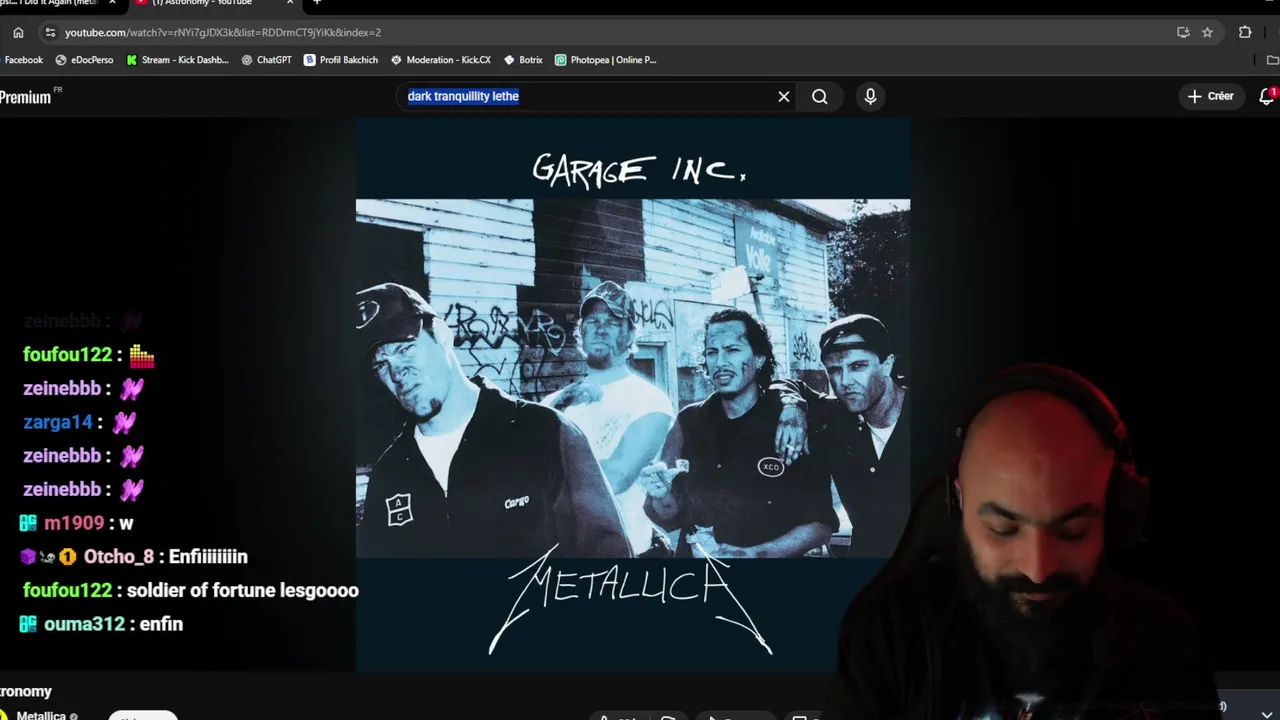Open Photopea Online bookmark
Image resolution: width=1280 pixels, height=720 pixels.
click(x=605, y=60)
